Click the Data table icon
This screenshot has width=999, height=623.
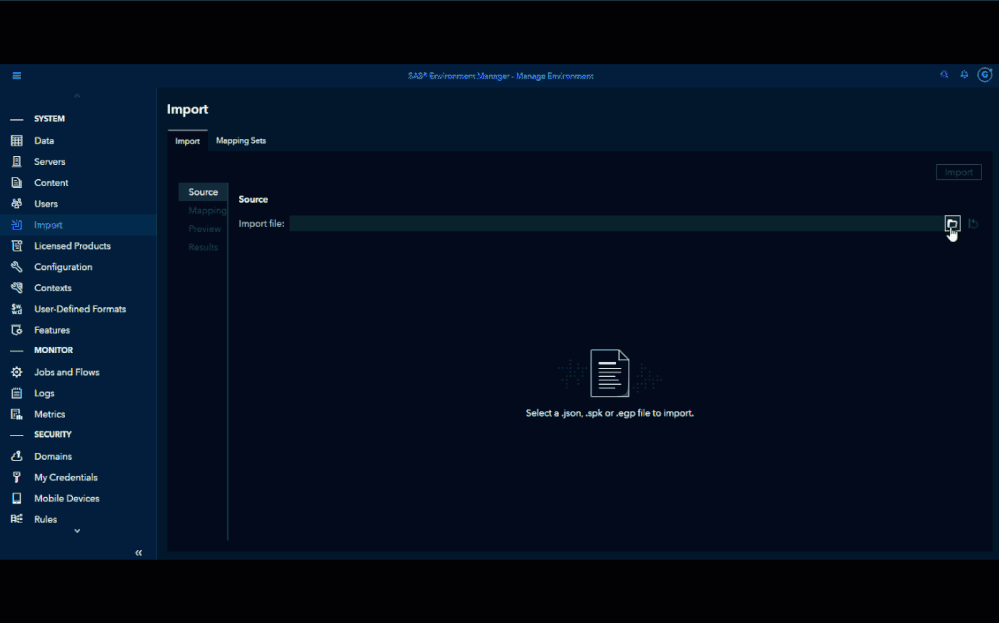[17, 141]
